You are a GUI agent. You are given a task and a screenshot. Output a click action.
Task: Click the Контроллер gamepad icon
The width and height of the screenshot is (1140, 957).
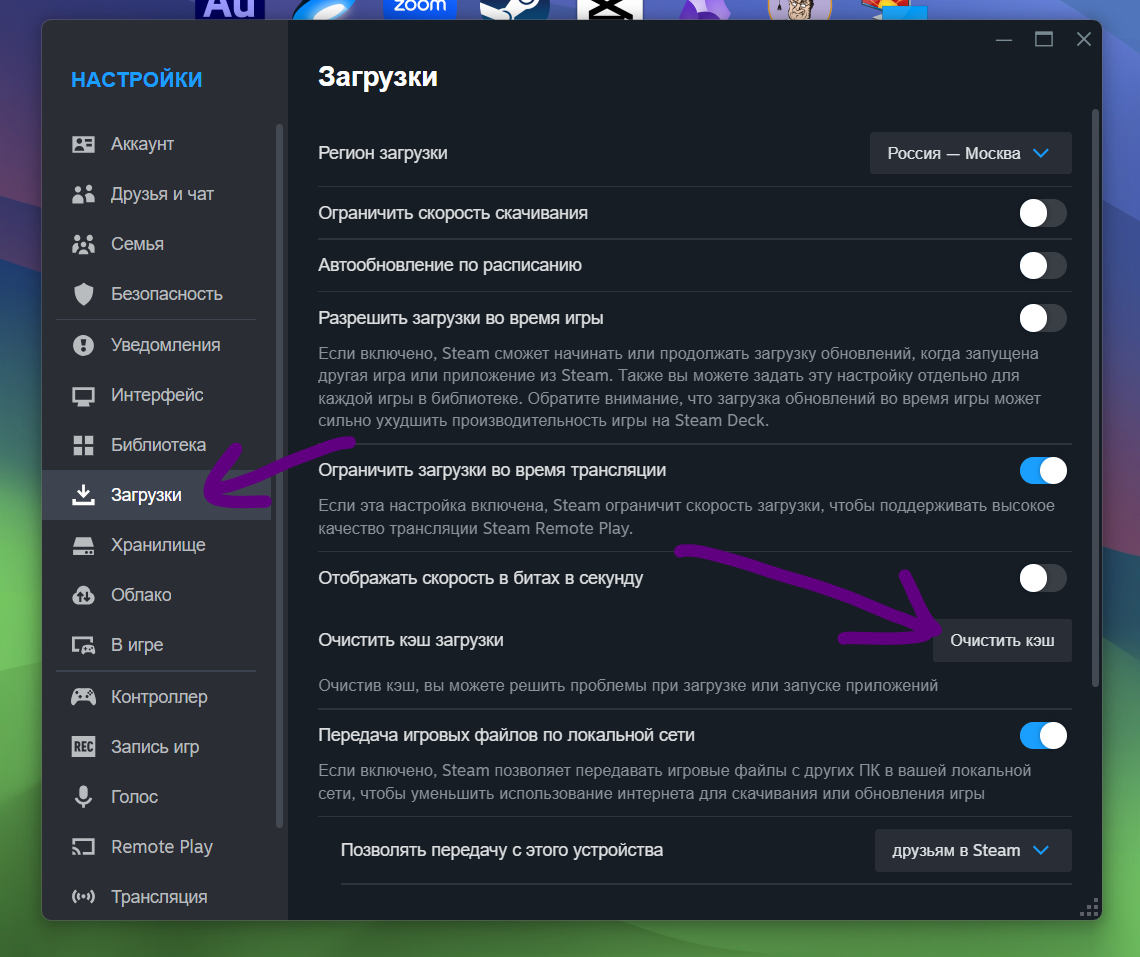tap(84, 697)
